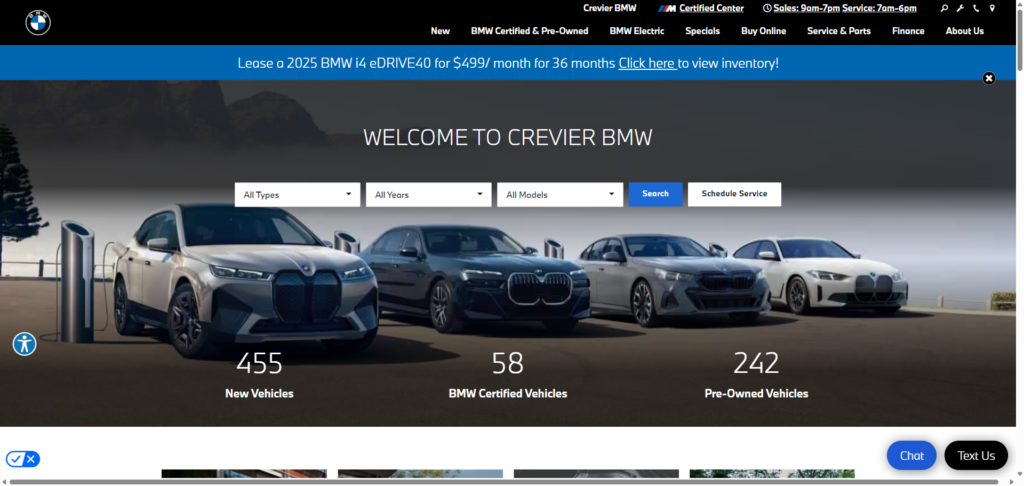This screenshot has height=486, width=1024.
Task: Expand the All Types dropdown
Action: tap(297, 195)
